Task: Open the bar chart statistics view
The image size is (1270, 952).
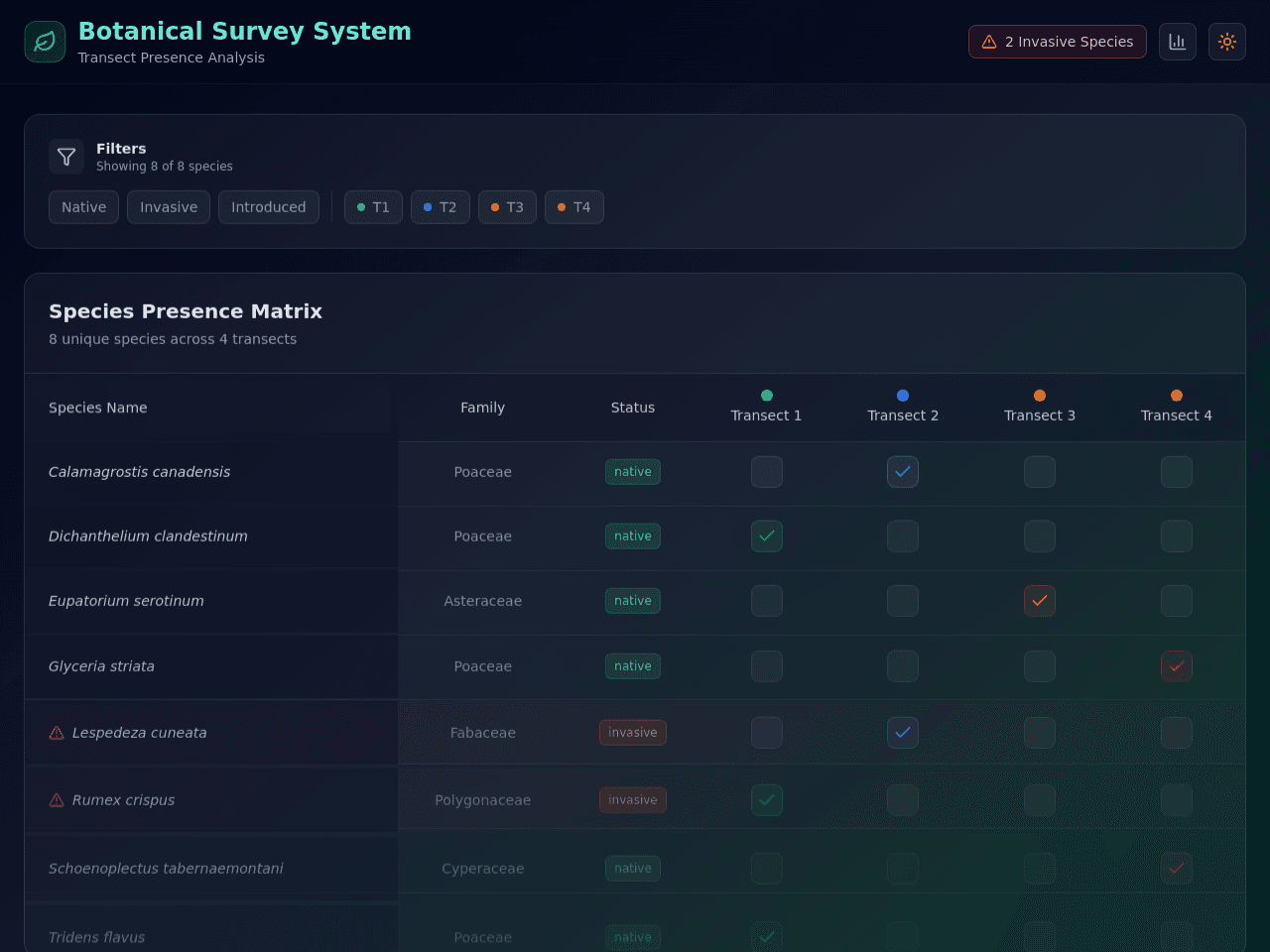Action: pos(1178,42)
